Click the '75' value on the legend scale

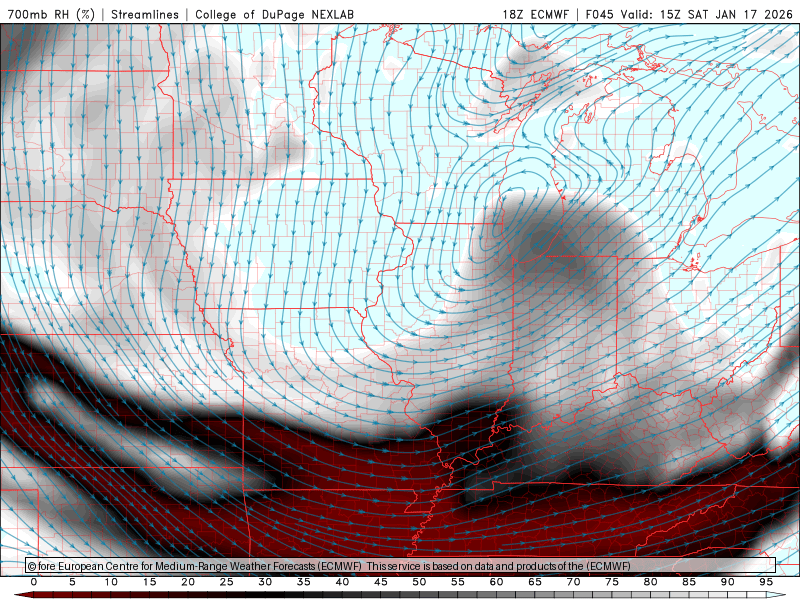pyautogui.click(x=612, y=582)
